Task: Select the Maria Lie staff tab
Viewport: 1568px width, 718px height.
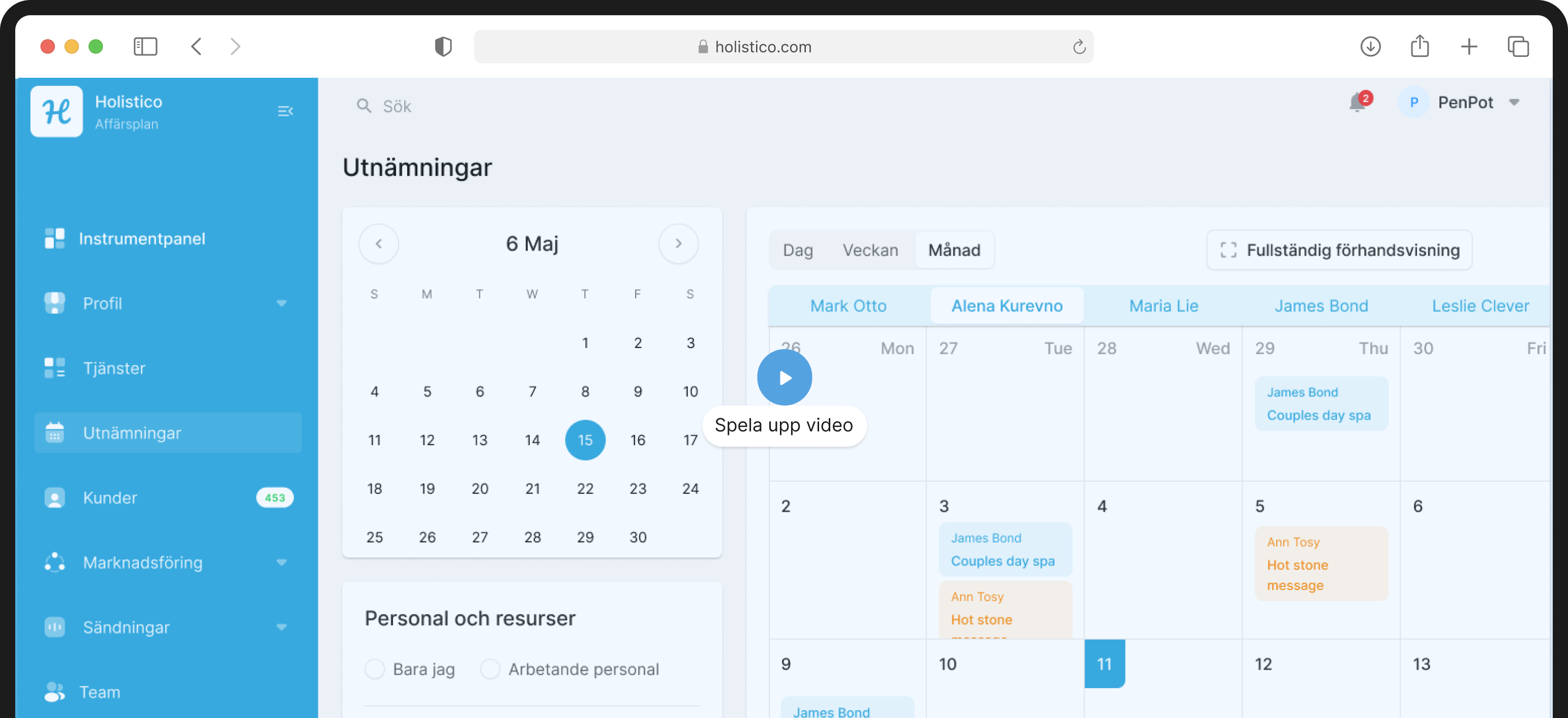Action: 1163,305
